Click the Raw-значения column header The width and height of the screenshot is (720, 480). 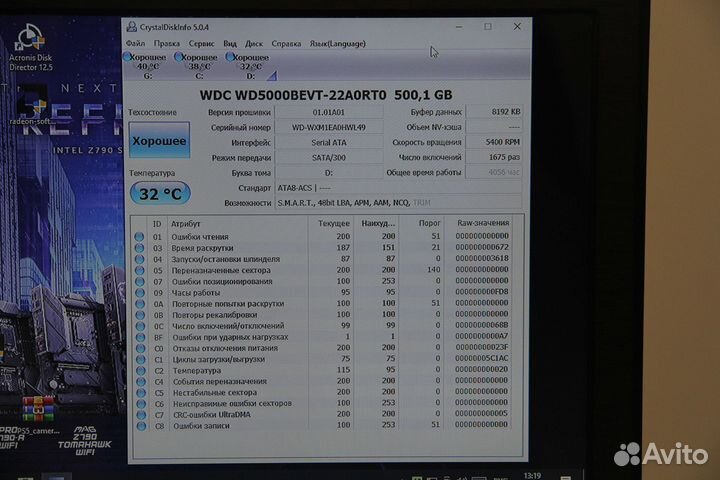[x=478, y=223]
